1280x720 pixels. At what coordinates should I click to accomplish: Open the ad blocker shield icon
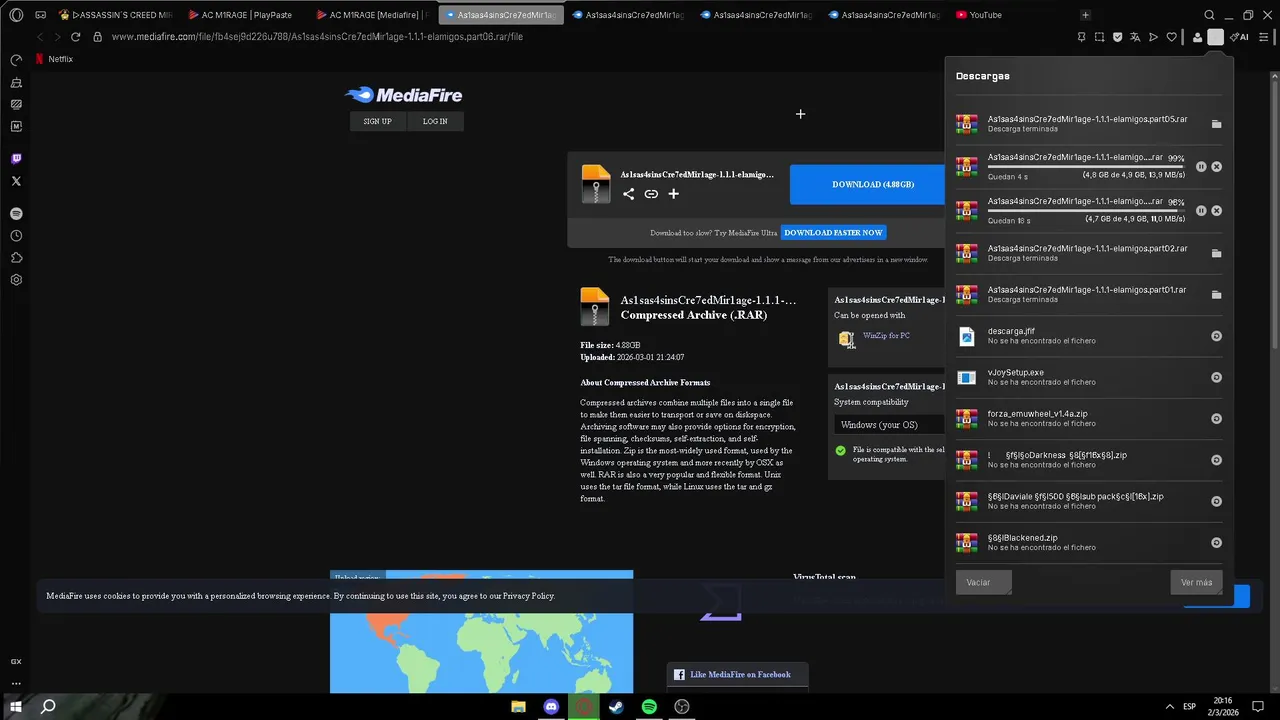(1117, 37)
